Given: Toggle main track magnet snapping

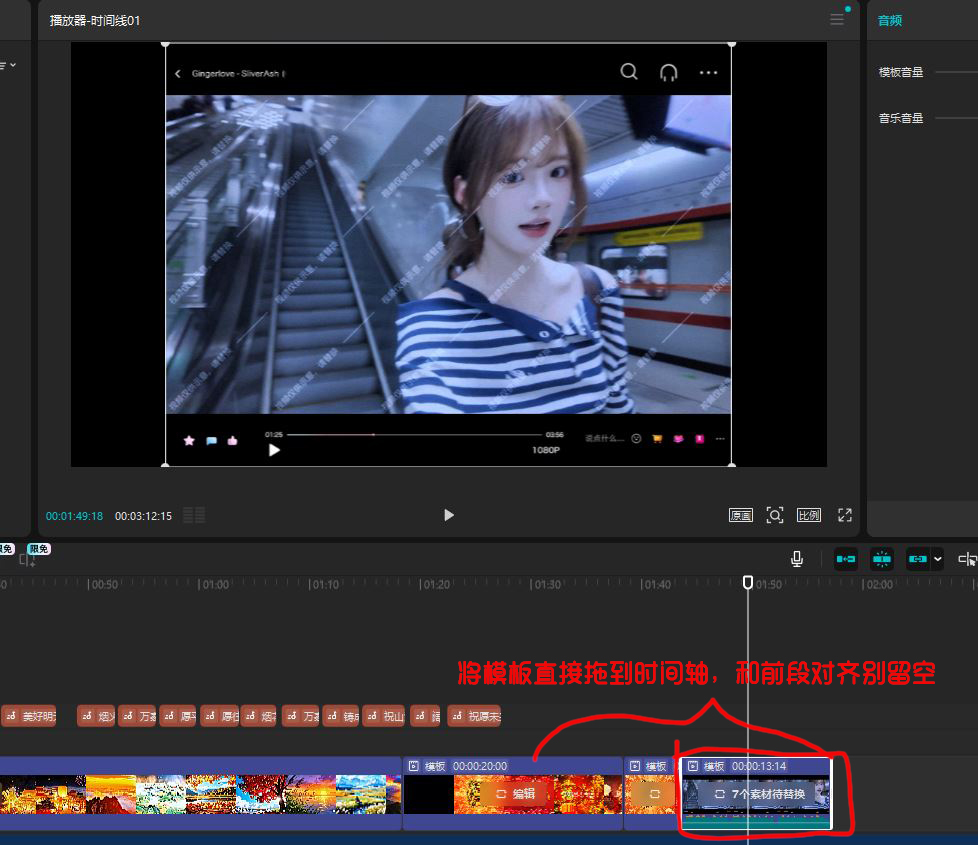Looking at the screenshot, I should (846, 559).
